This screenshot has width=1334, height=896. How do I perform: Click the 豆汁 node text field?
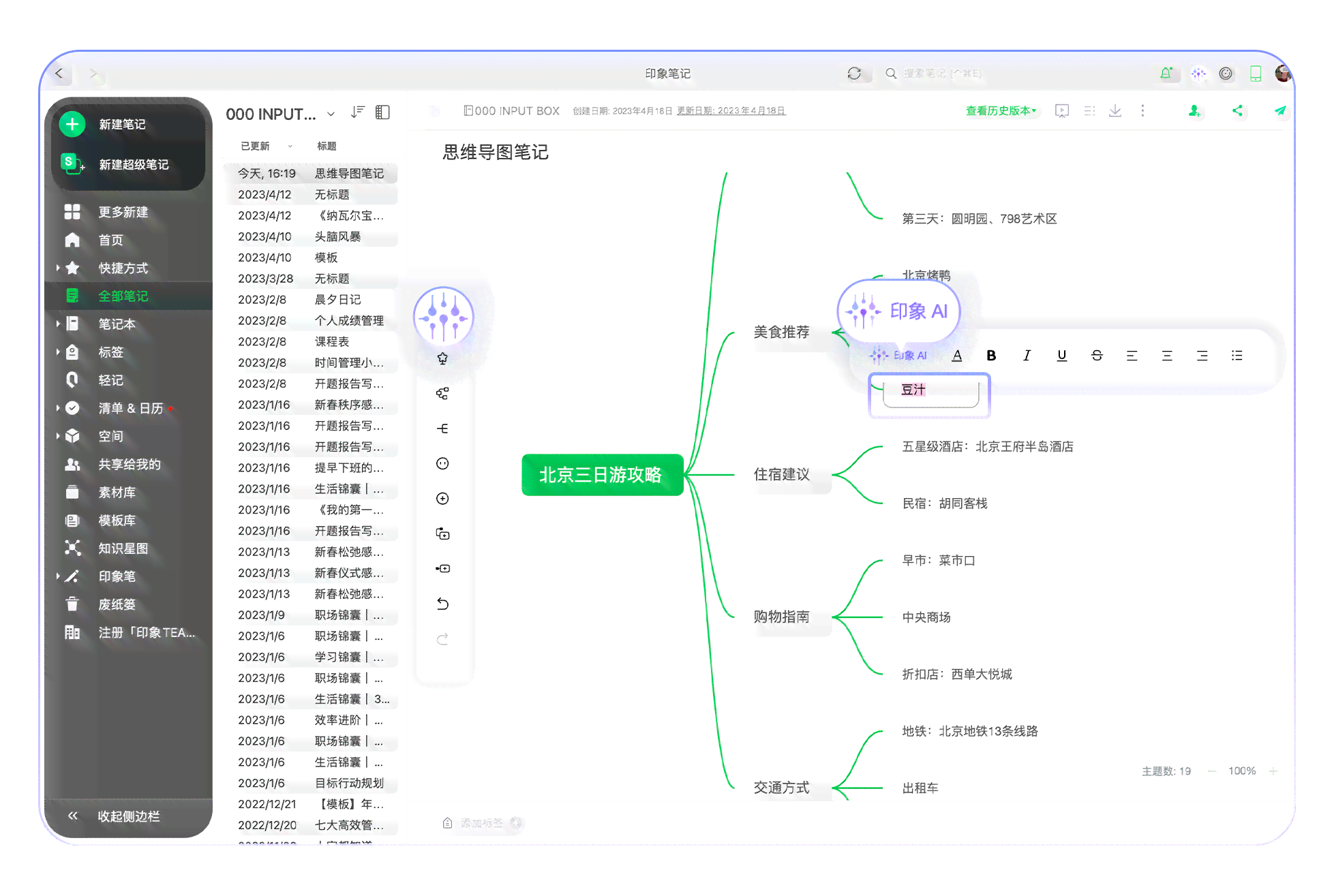pyautogui.click(x=930, y=393)
